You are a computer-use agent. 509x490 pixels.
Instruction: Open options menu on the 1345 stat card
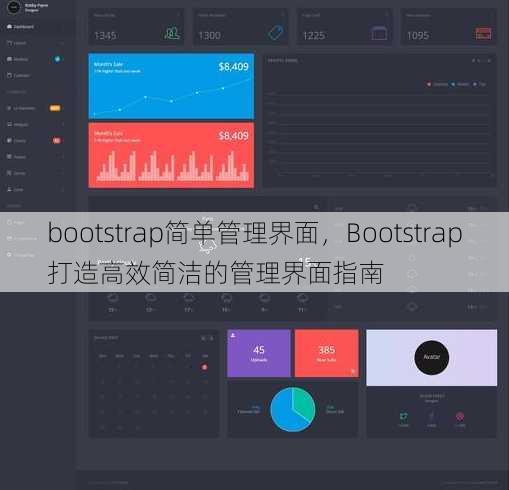point(179,15)
